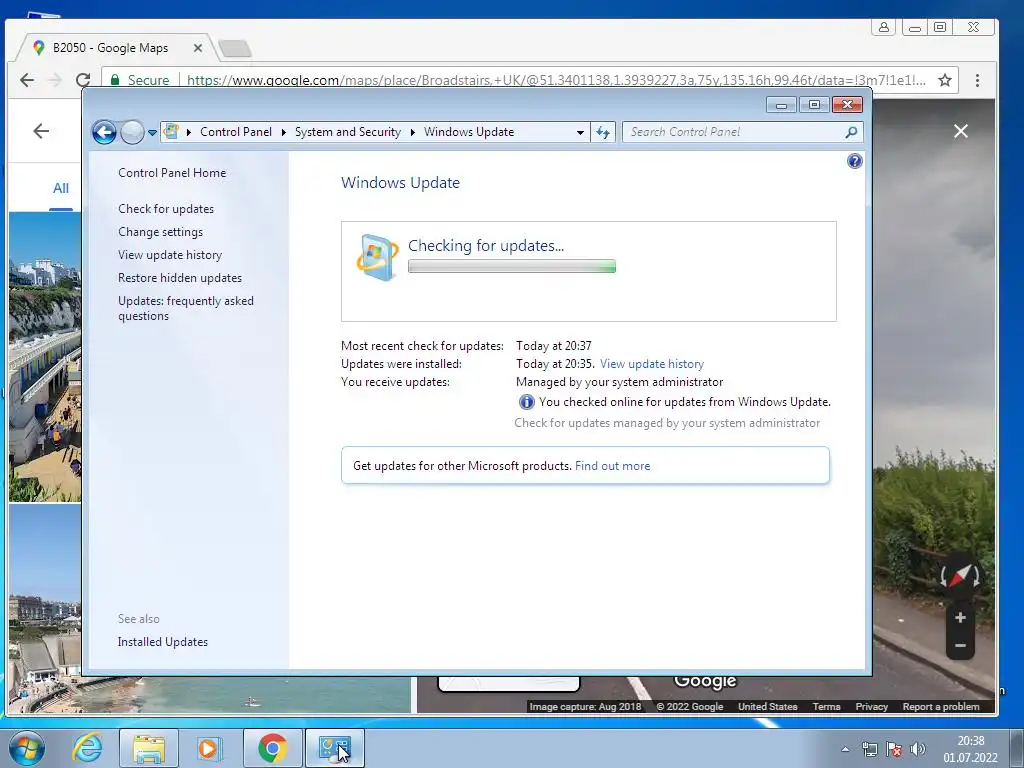The height and width of the screenshot is (768, 1024).
Task: Open Installed Updates link
Action: (x=163, y=642)
